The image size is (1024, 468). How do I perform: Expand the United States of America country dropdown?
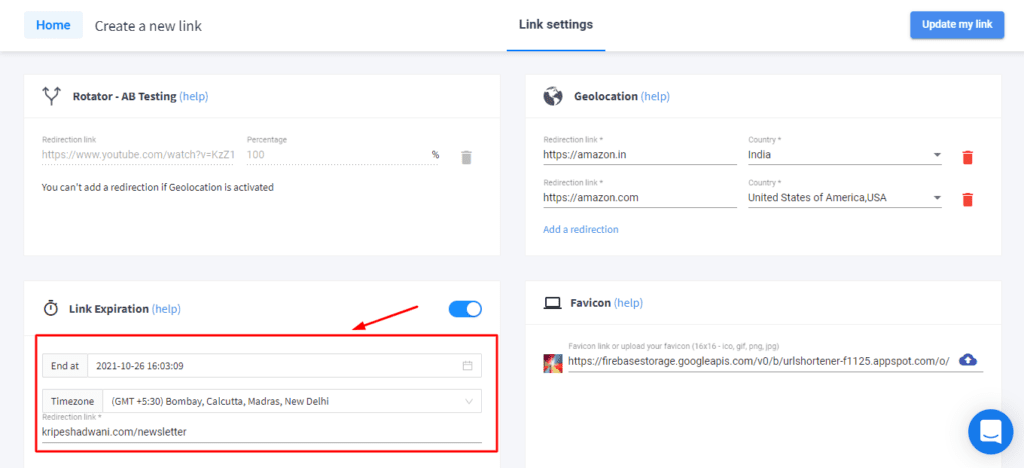(937, 198)
